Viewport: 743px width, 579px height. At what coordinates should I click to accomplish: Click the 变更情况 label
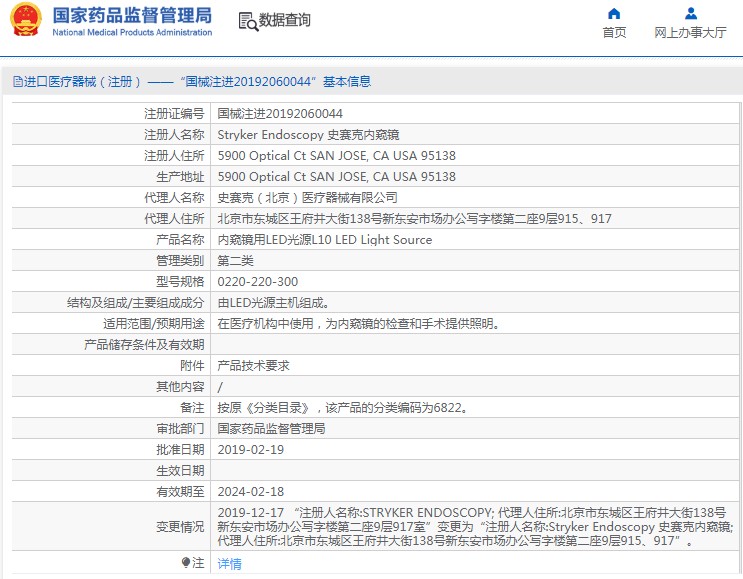coord(180,526)
